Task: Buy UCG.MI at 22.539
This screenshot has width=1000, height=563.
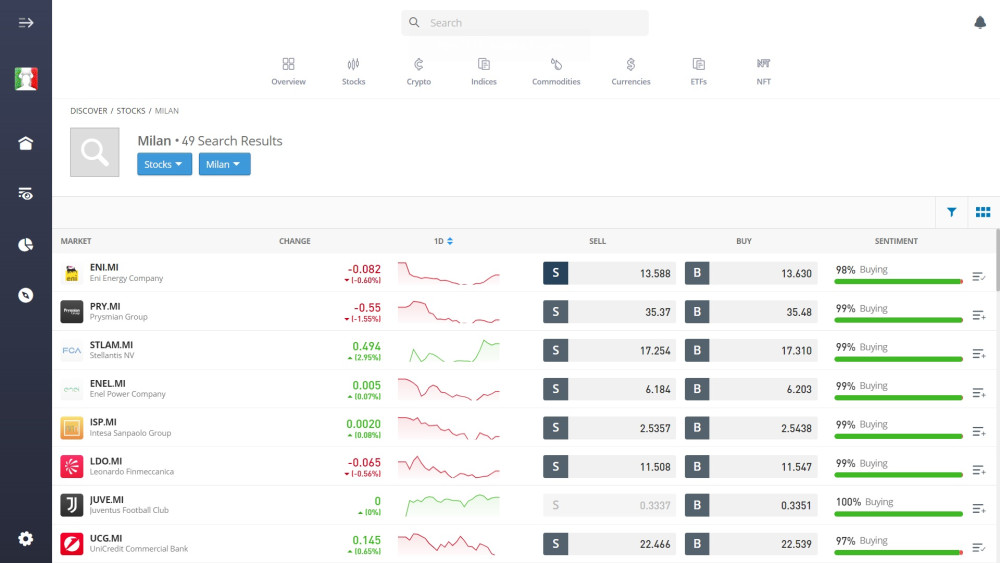Action: [x=751, y=544]
